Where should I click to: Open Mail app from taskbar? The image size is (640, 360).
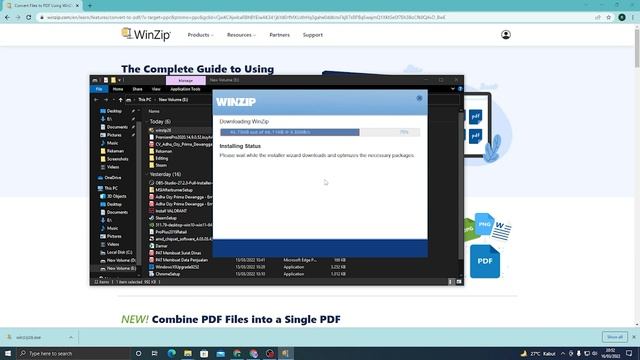tap(221, 353)
